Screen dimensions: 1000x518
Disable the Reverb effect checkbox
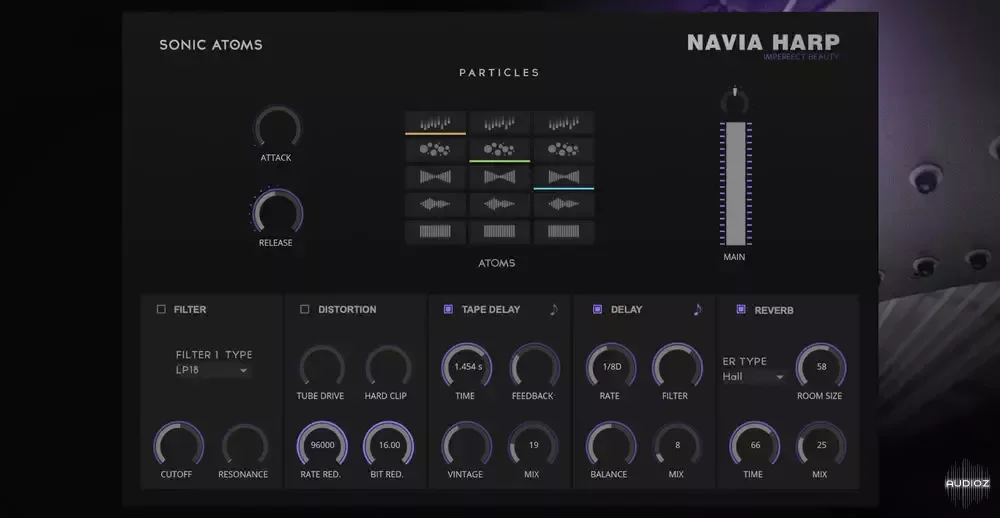coord(740,309)
